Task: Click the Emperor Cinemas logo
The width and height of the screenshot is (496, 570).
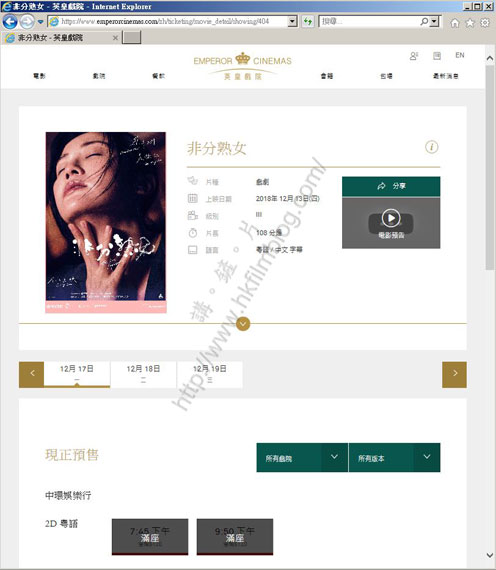Action: pyautogui.click(x=243, y=66)
